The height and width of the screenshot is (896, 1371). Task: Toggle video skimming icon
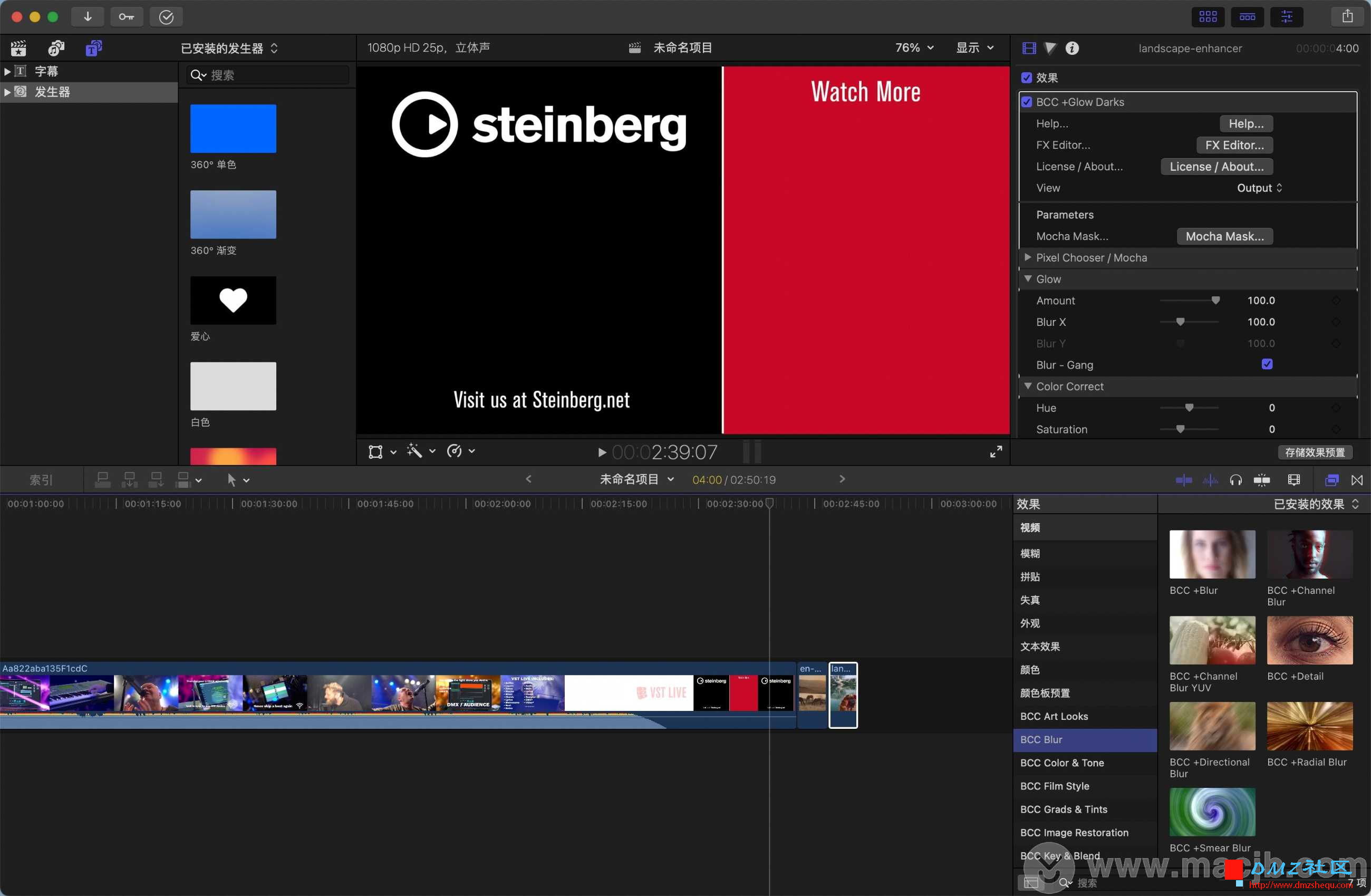coord(1184,480)
